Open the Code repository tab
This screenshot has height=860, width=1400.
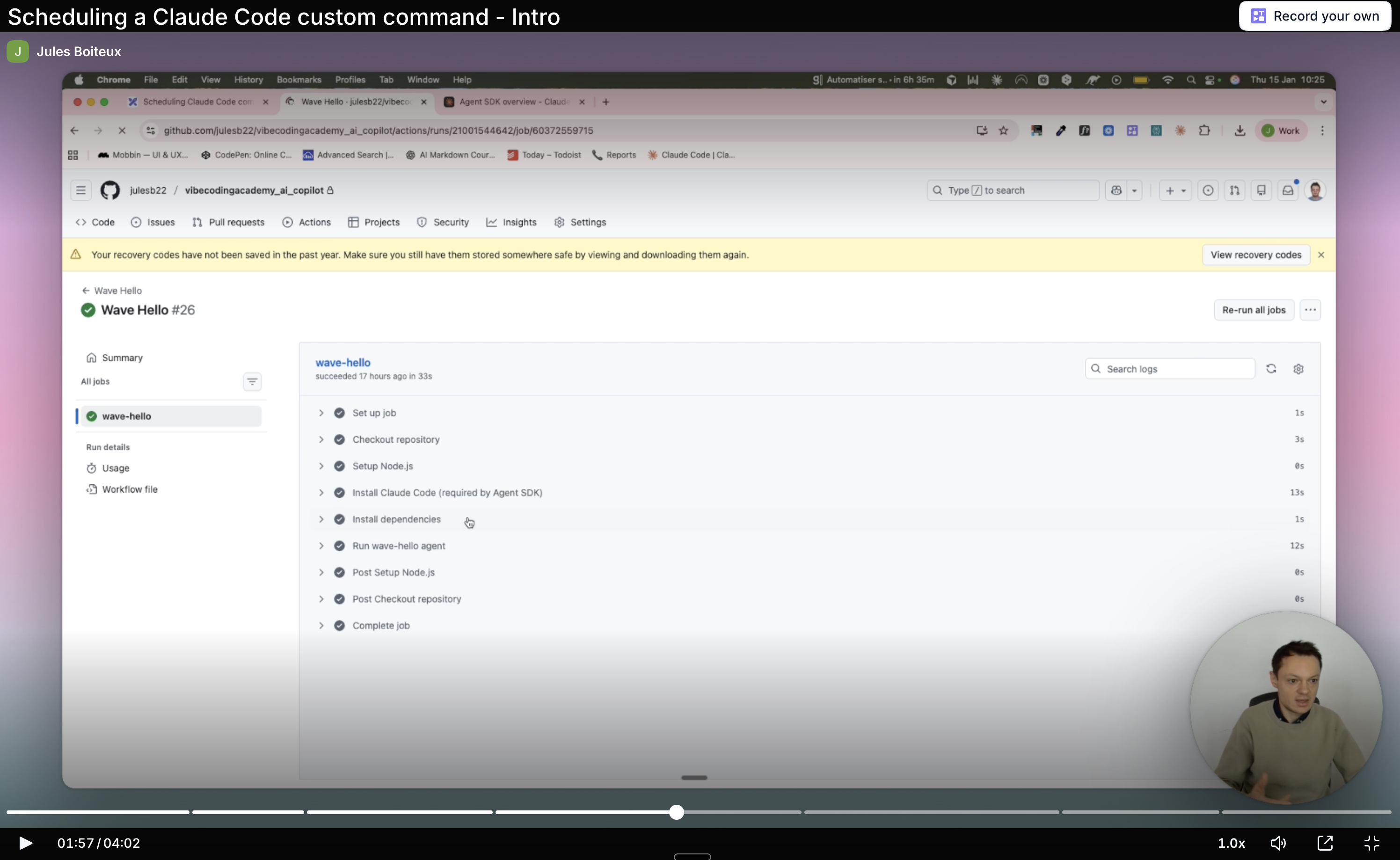pyautogui.click(x=95, y=222)
